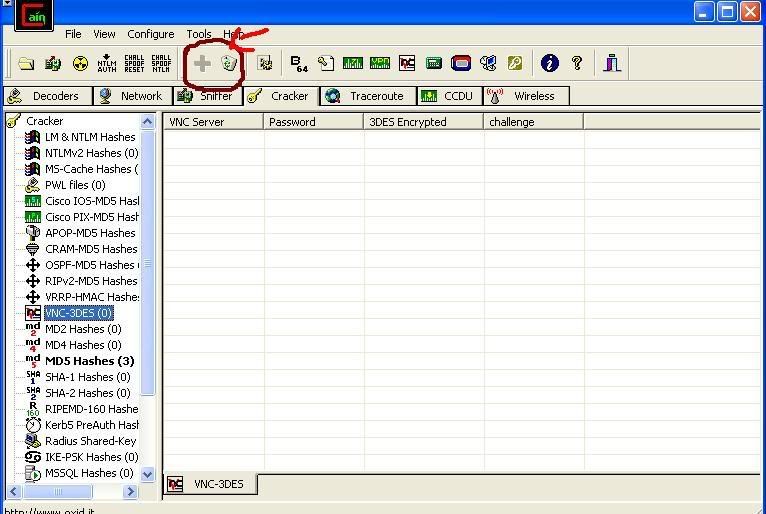The width and height of the screenshot is (766, 514).
Task: Select OSPF-MD5 Hashes entry
Action: pyautogui.click(x=92, y=265)
